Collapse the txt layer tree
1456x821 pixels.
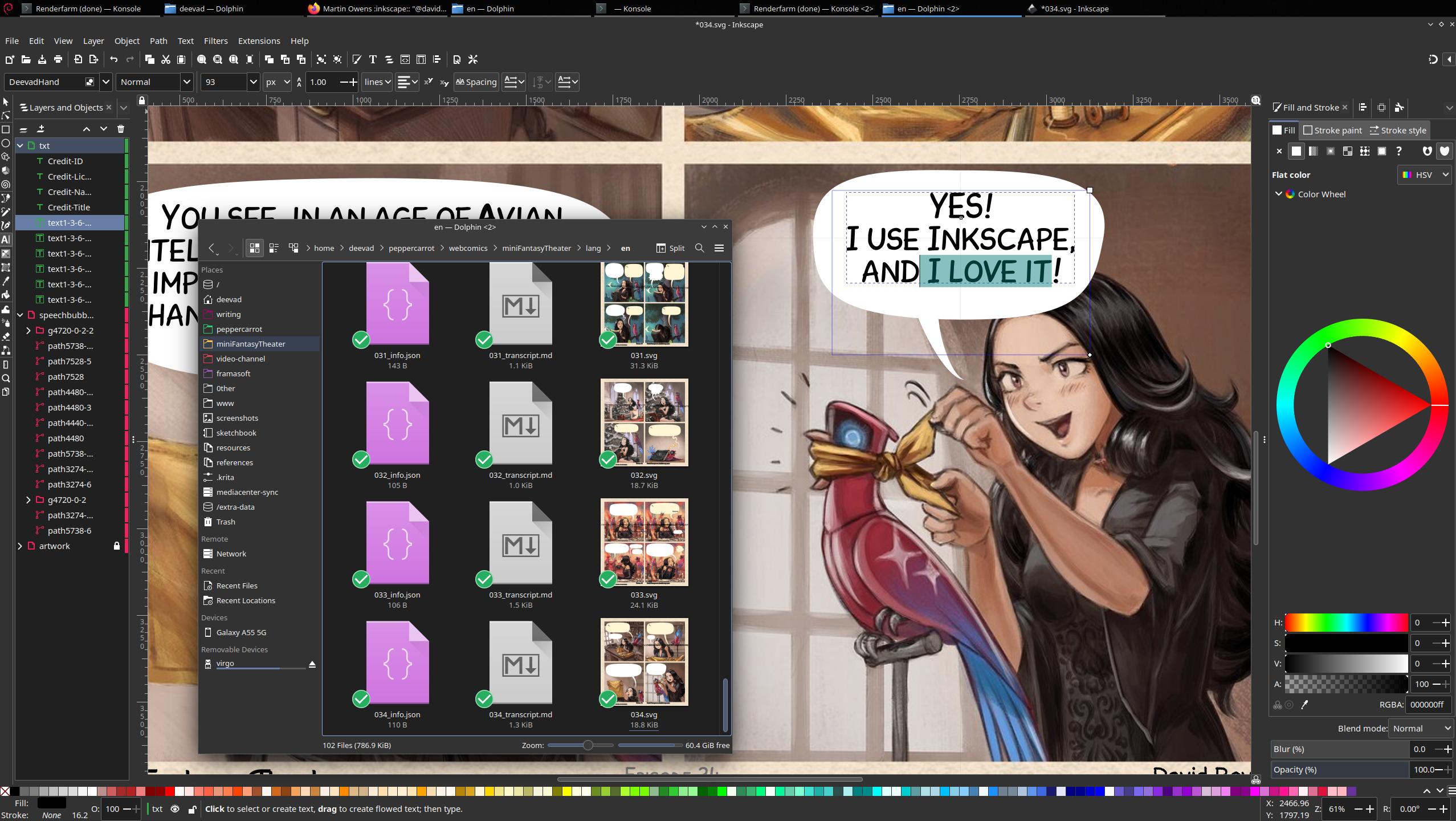pyautogui.click(x=20, y=146)
